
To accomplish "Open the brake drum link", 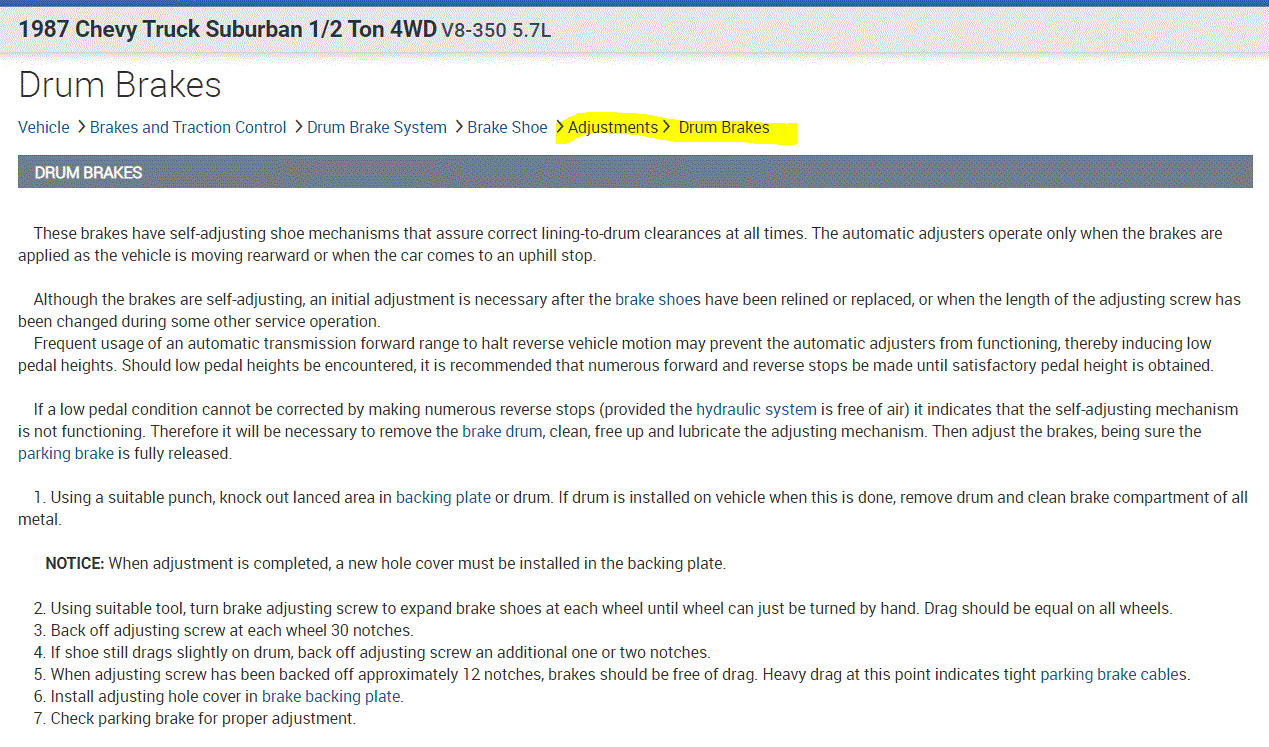I will [x=502, y=431].
